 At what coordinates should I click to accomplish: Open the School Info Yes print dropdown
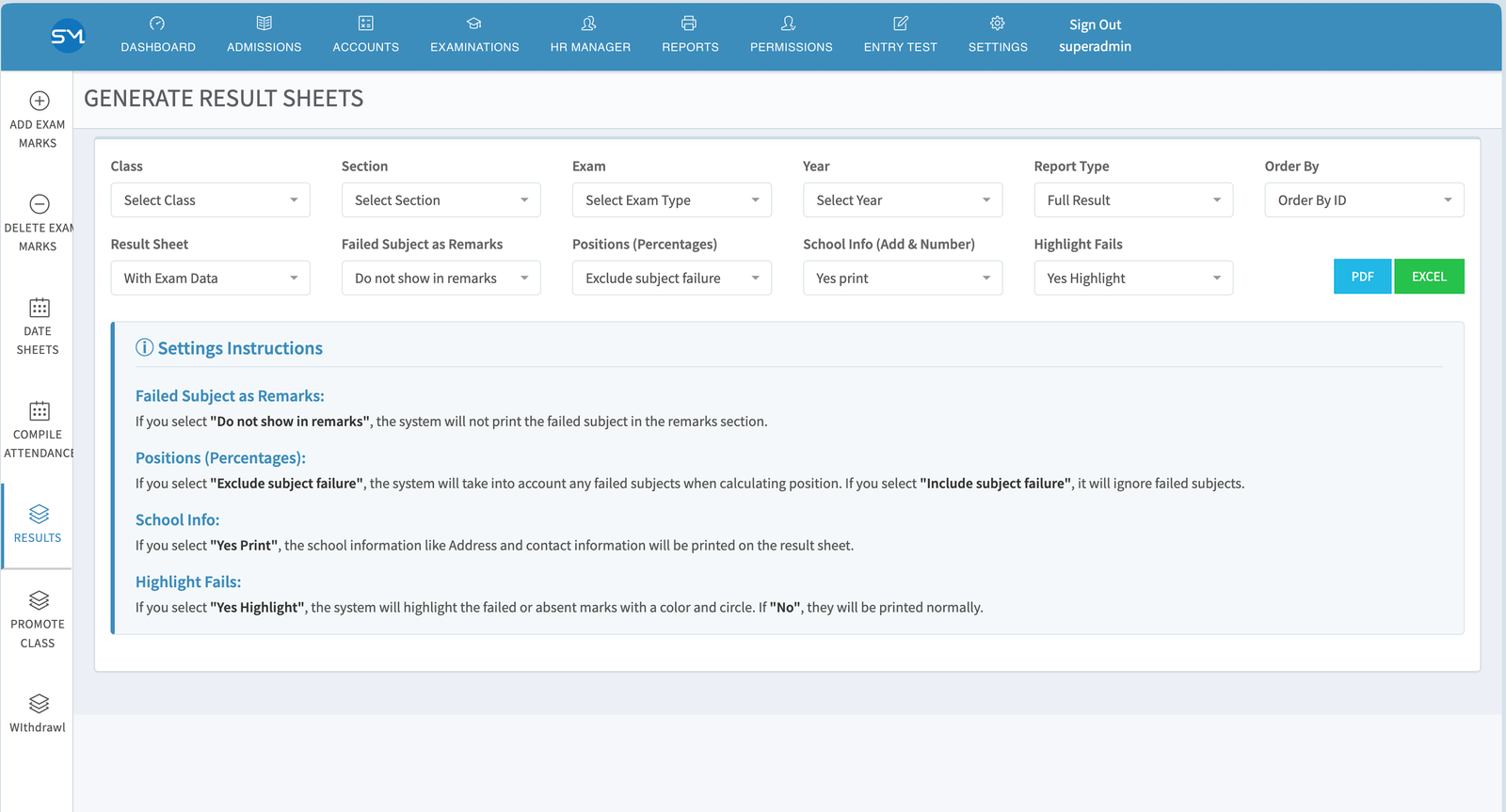903,279
